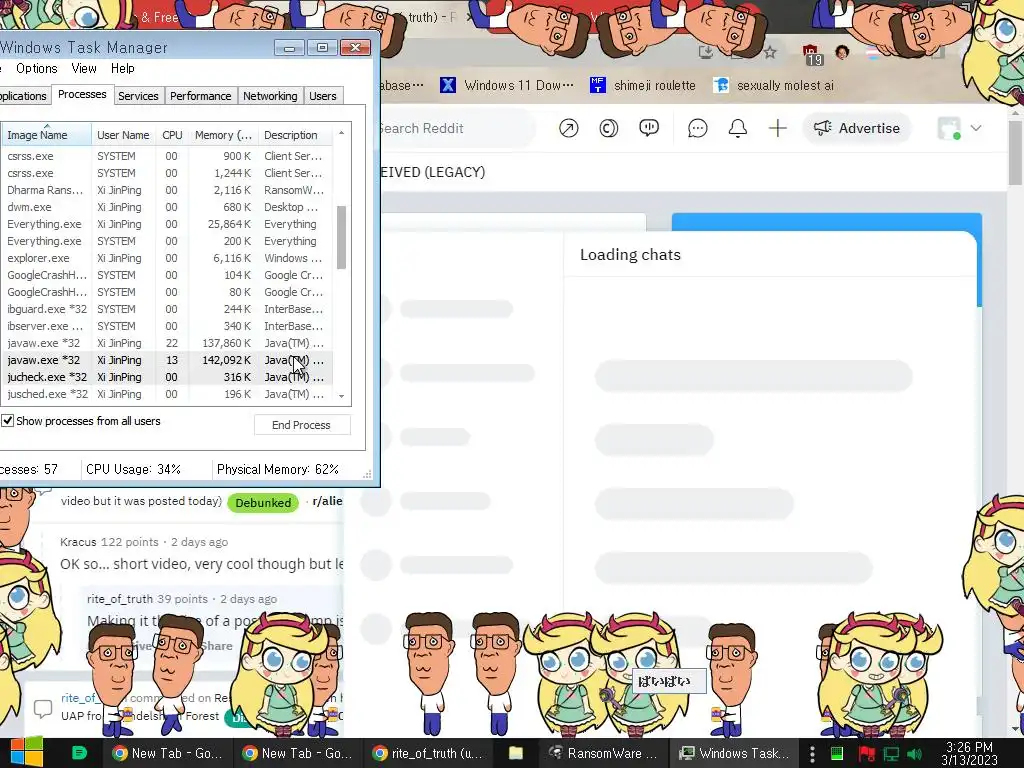Open File Explorer taskbar icon
The width and height of the screenshot is (1024, 768).
tap(516, 753)
